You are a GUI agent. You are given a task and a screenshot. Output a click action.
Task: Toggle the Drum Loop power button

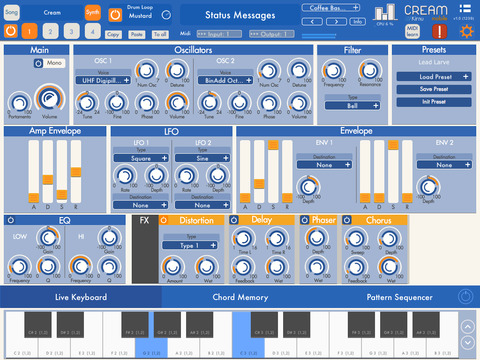115,15
